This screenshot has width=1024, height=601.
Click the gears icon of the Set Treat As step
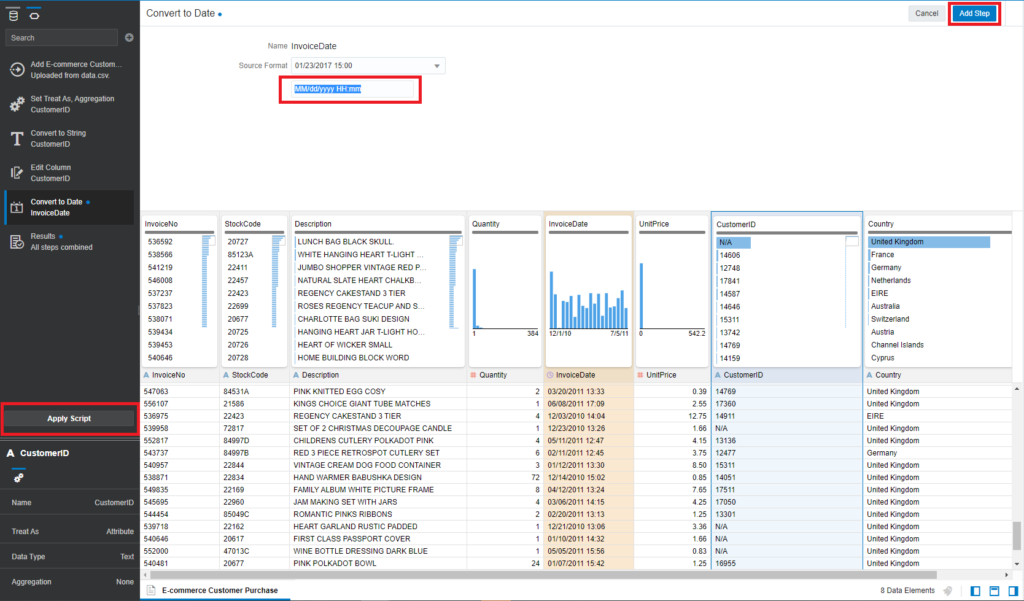click(17, 105)
